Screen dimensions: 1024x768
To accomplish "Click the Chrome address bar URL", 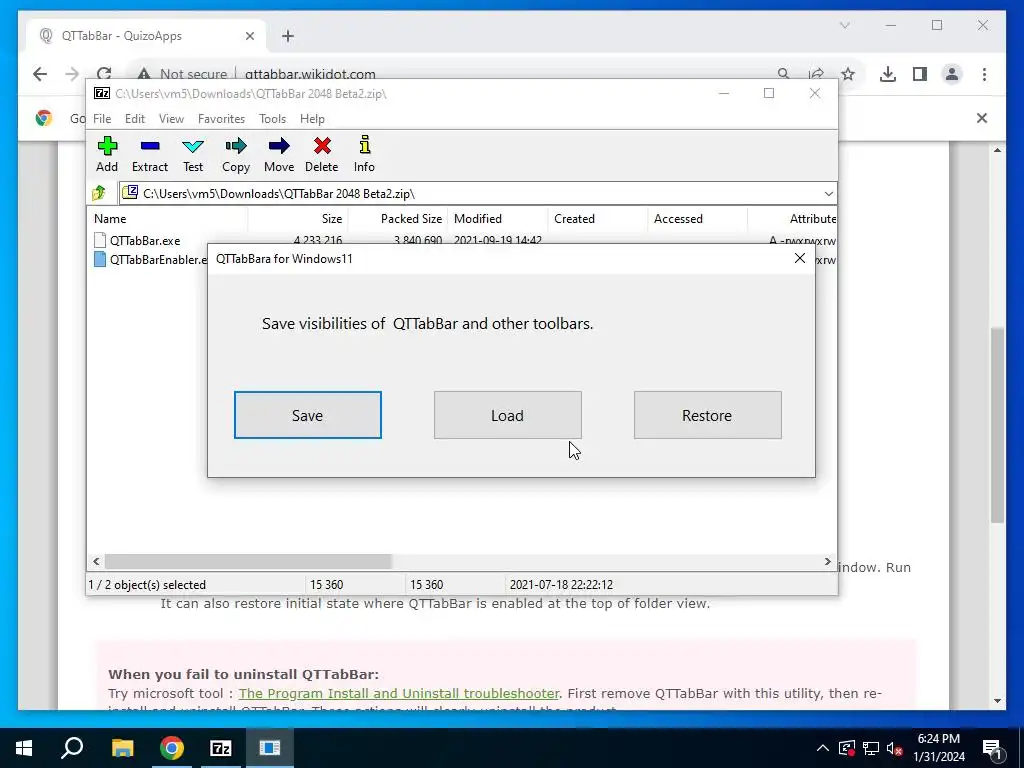I will 310,74.
